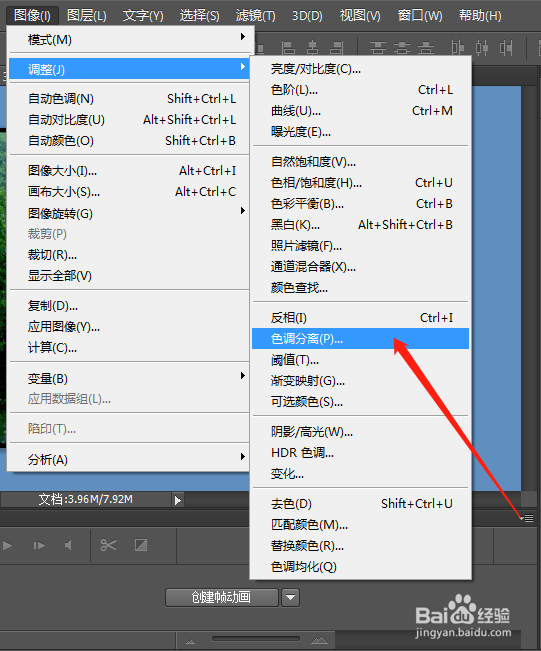Select 反相(I) adjustment

pos(360,318)
